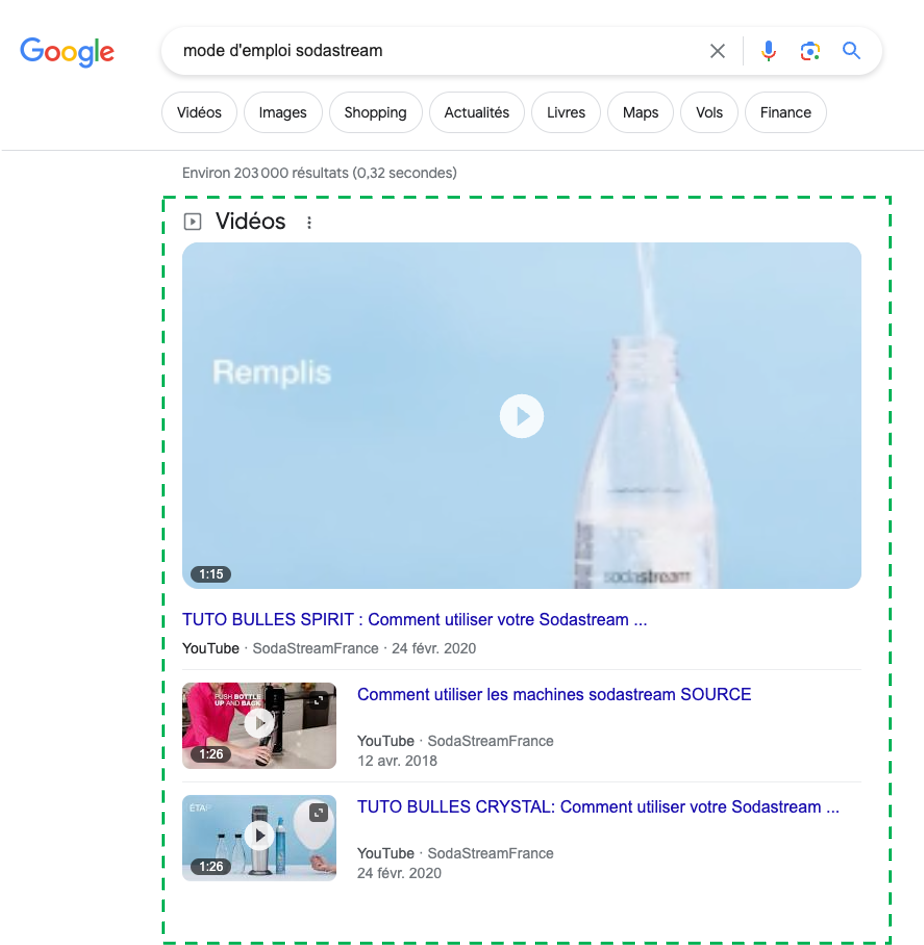This screenshot has height=945, width=924.
Task: Clear the search query with the X icon
Action: [x=717, y=51]
